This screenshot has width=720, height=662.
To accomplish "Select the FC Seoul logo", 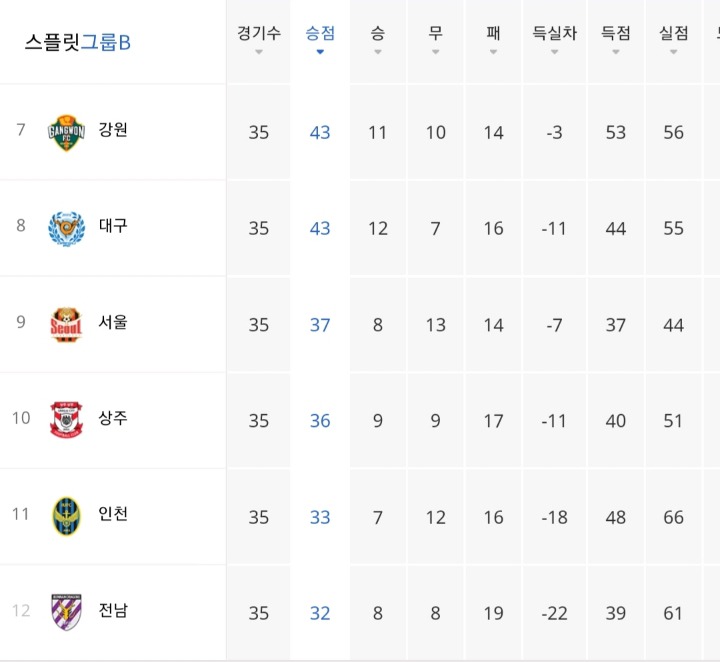I will point(66,325).
